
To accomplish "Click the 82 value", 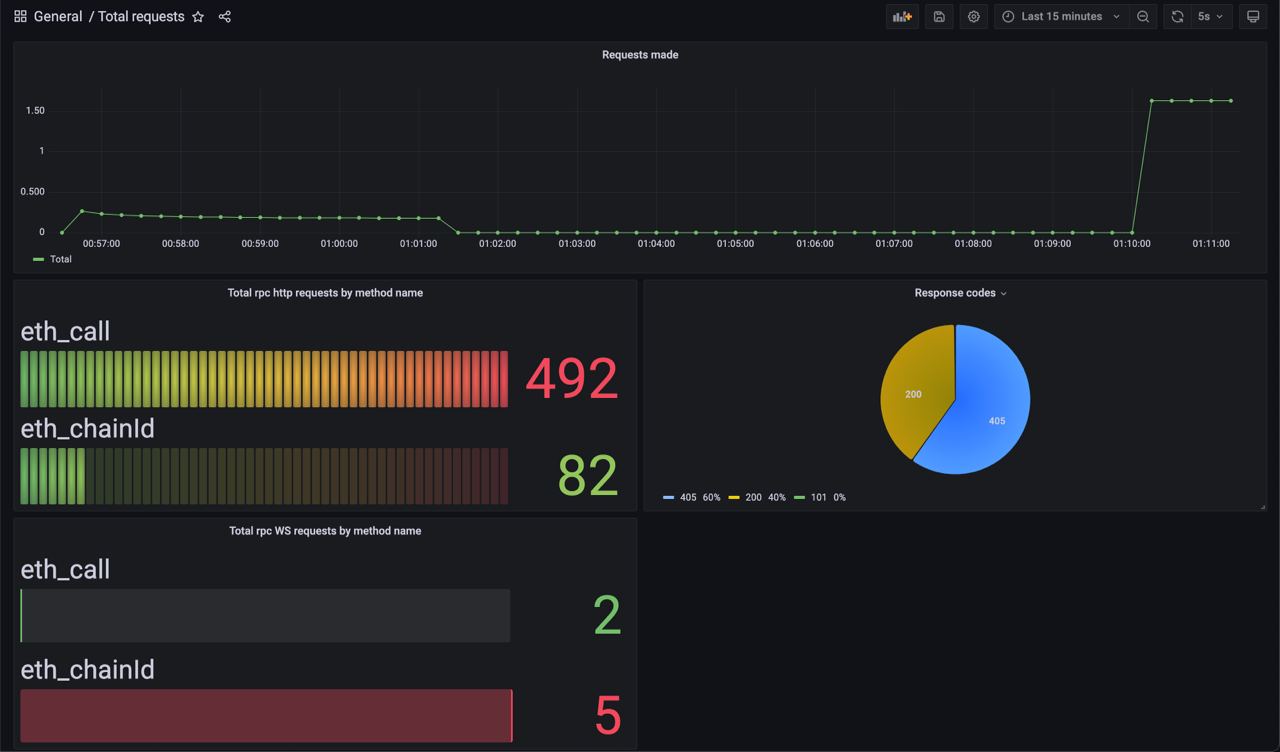I will click(x=588, y=476).
